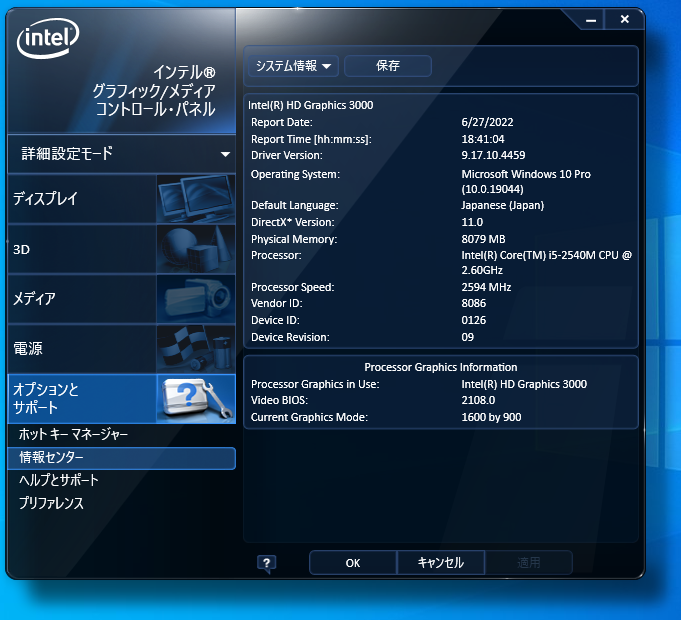681x620 pixels.
Task: Expand the 詳細設定モード mode dropdown
Action: [x=122, y=154]
